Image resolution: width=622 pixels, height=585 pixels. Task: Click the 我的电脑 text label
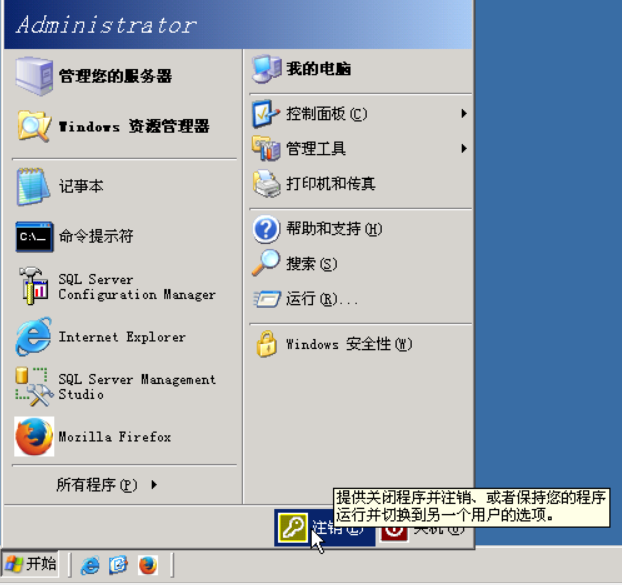click(x=319, y=69)
